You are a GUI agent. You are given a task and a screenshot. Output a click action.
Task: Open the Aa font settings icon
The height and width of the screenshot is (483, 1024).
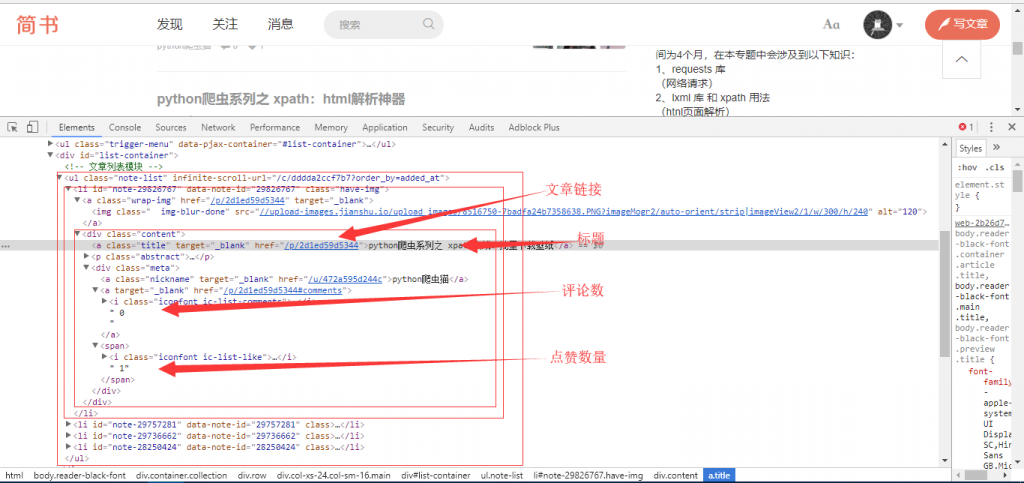click(831, 24)
